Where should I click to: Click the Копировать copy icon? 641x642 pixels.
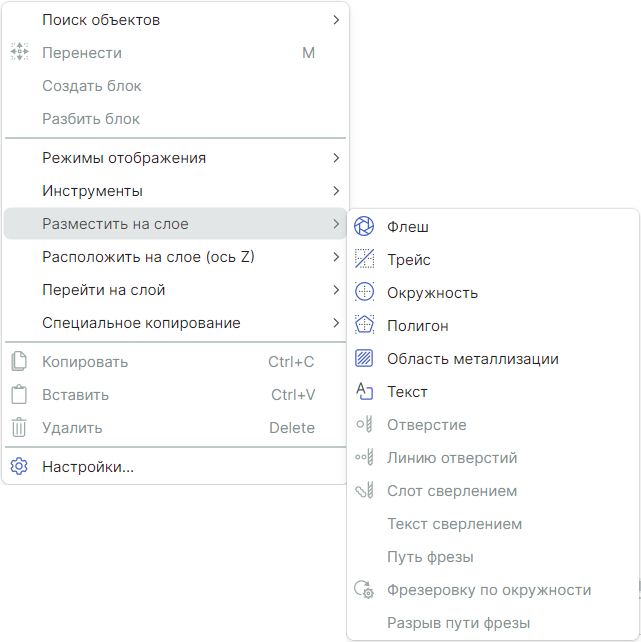pyautogui.click(x=19, y=362)
